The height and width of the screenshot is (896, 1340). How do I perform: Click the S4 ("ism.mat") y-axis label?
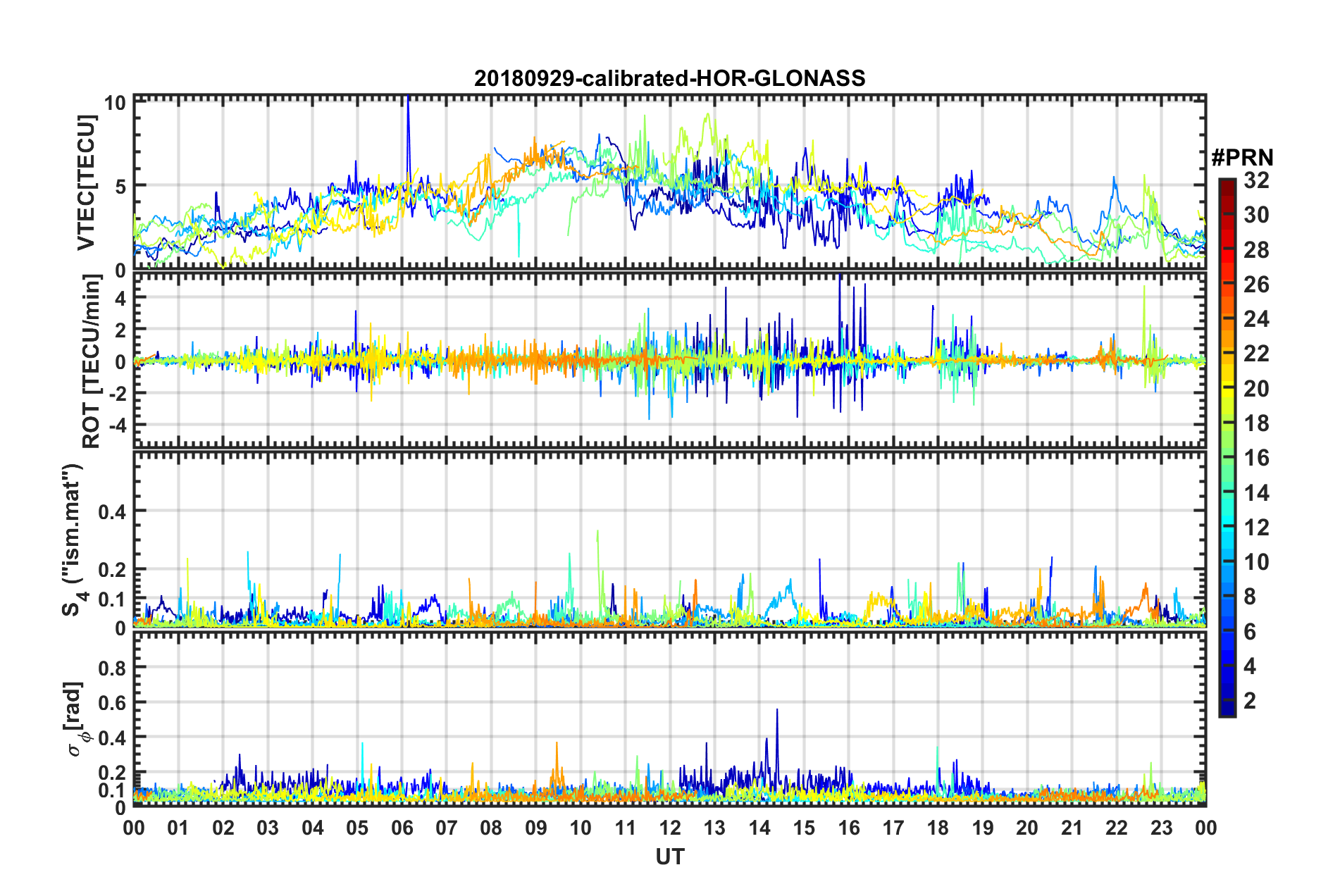tap(74, 540)
